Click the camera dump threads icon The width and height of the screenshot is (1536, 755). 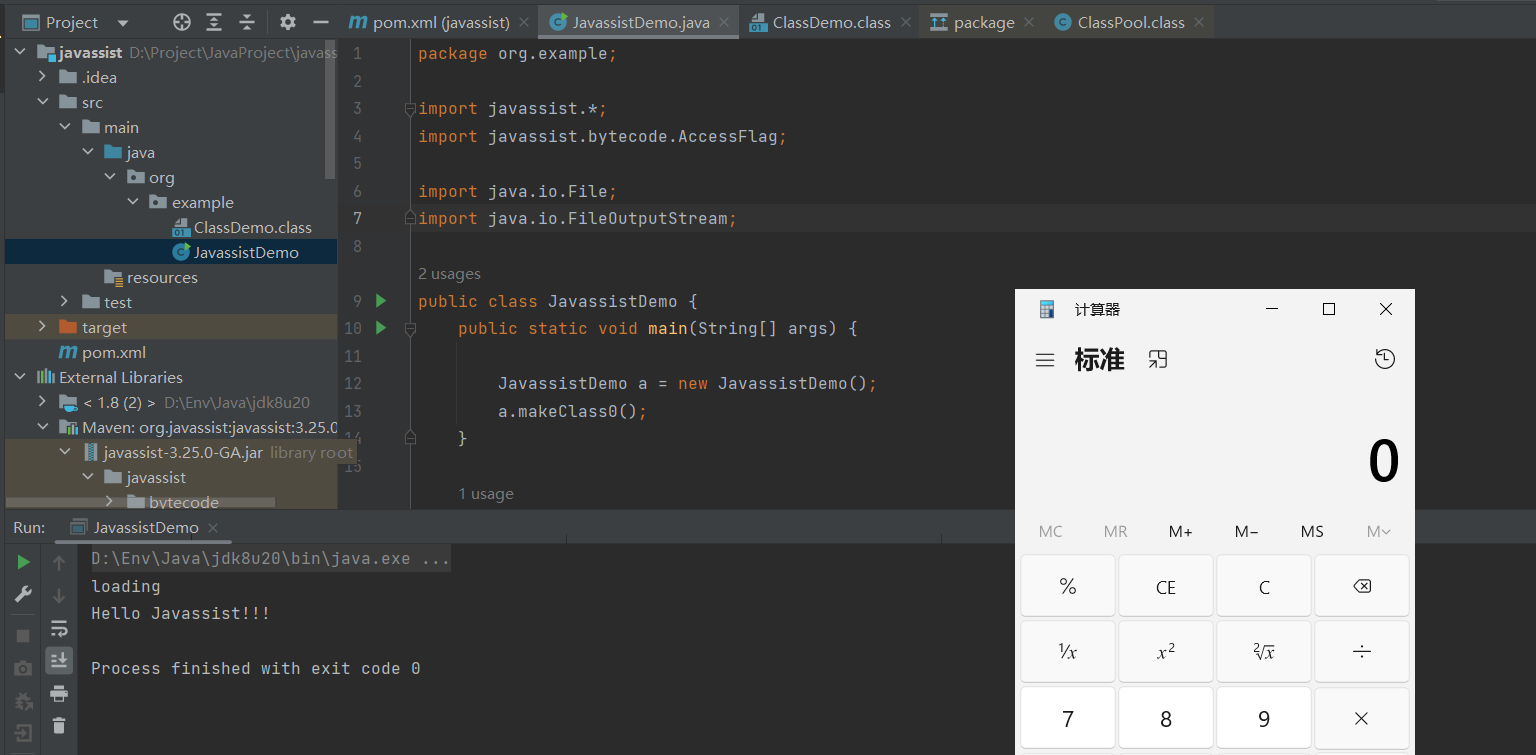pyautogui.click(x=23, y=668)
